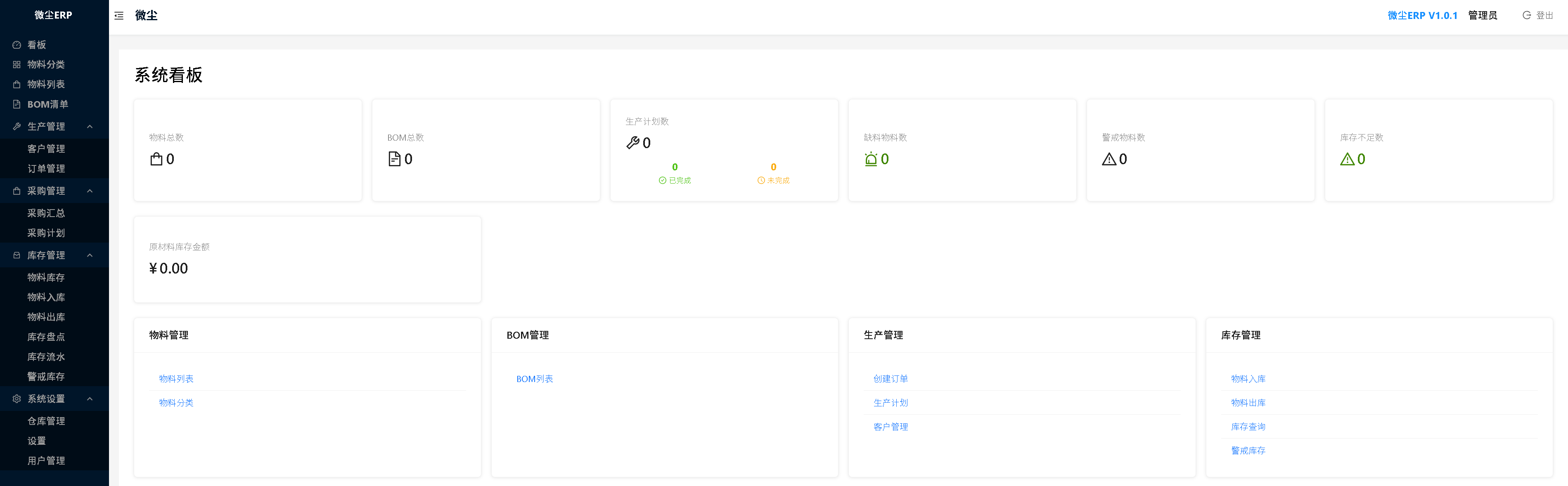The image size is (1568, 486).
Task: Click the BOM清单 document icon in sidebar
Action: click(17, 104)
